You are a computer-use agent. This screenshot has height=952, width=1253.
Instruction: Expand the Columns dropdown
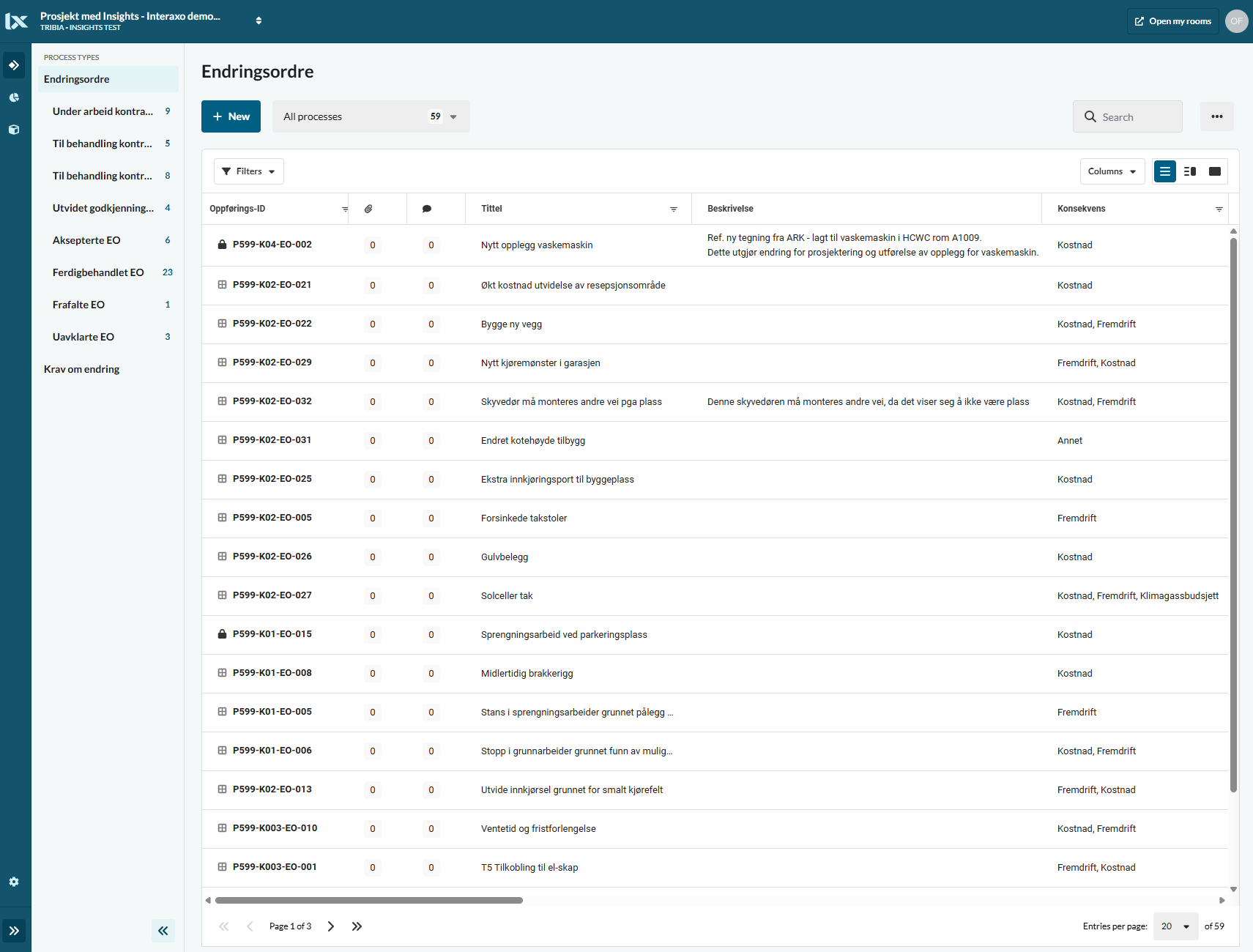point(1112,171)
